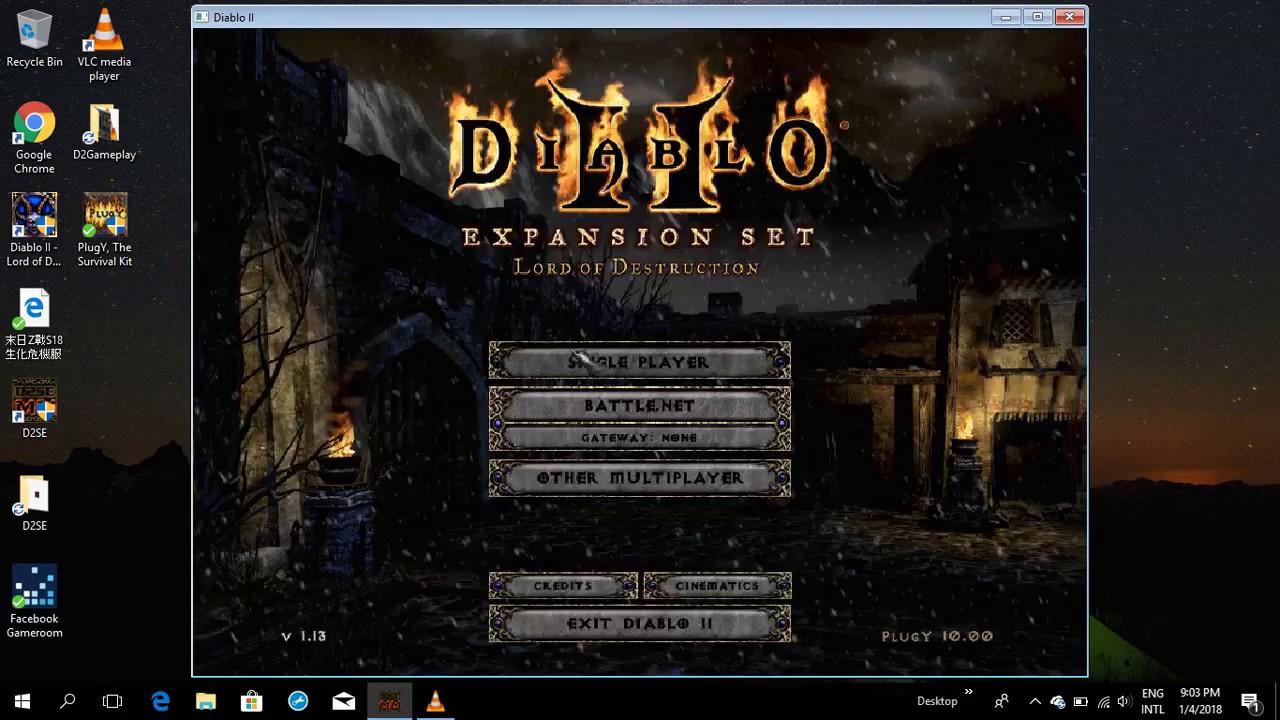Switch to VLC taskbar item
1280x720 pixels.
[435, 701]
